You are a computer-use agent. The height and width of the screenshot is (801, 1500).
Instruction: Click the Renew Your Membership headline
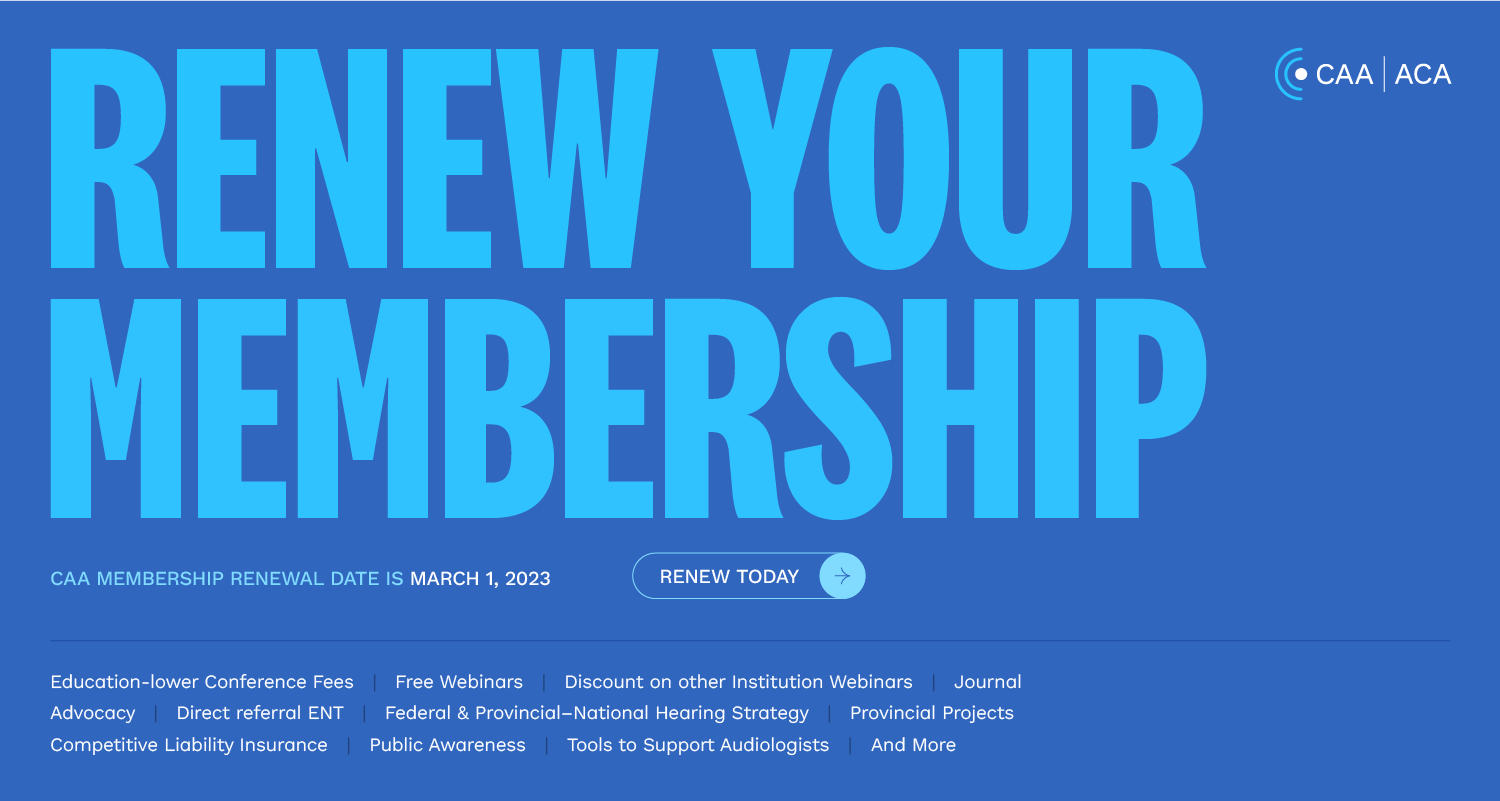point(628,284)
